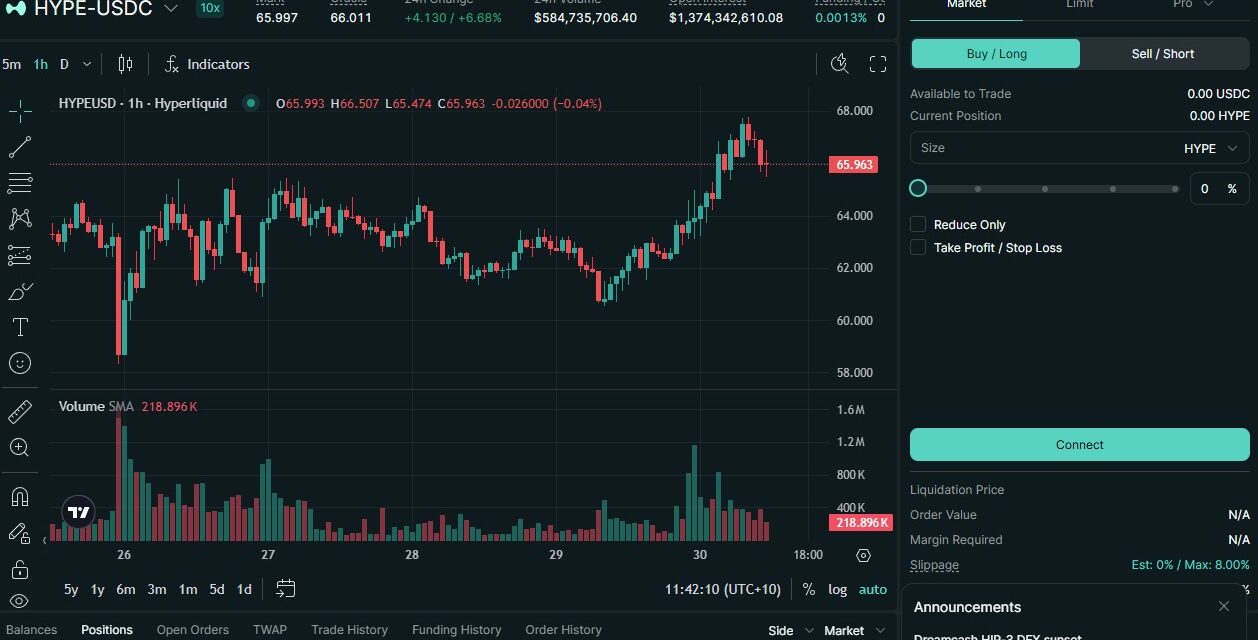This screenshot has height=640, width=1258.
Task: Open timezone setting 11:42:10 (UTC+10)
Action: coord(723,589)
